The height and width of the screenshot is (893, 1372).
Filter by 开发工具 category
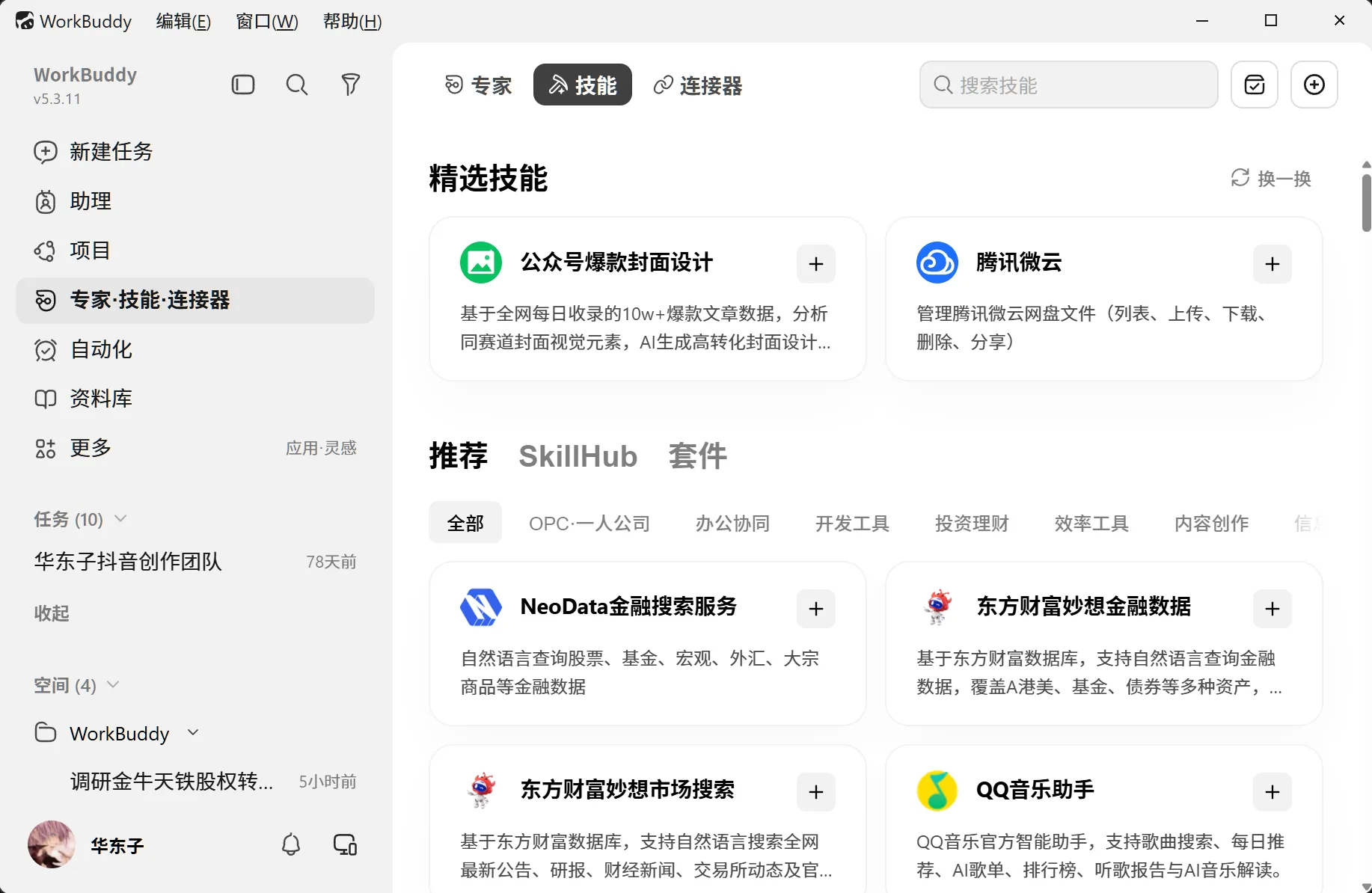click(852, 523)
